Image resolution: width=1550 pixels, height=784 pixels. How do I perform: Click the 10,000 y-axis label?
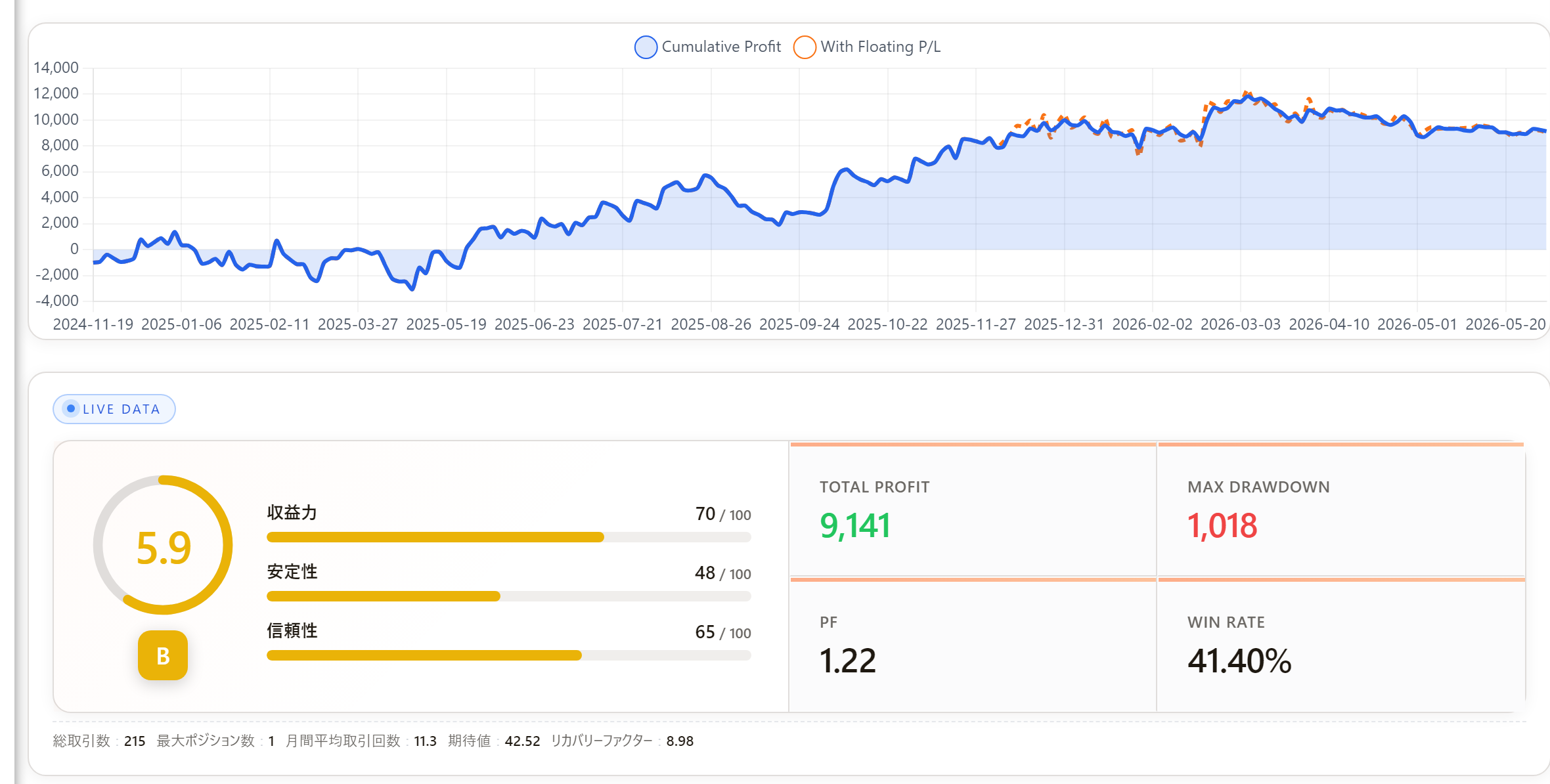[56, 120]
